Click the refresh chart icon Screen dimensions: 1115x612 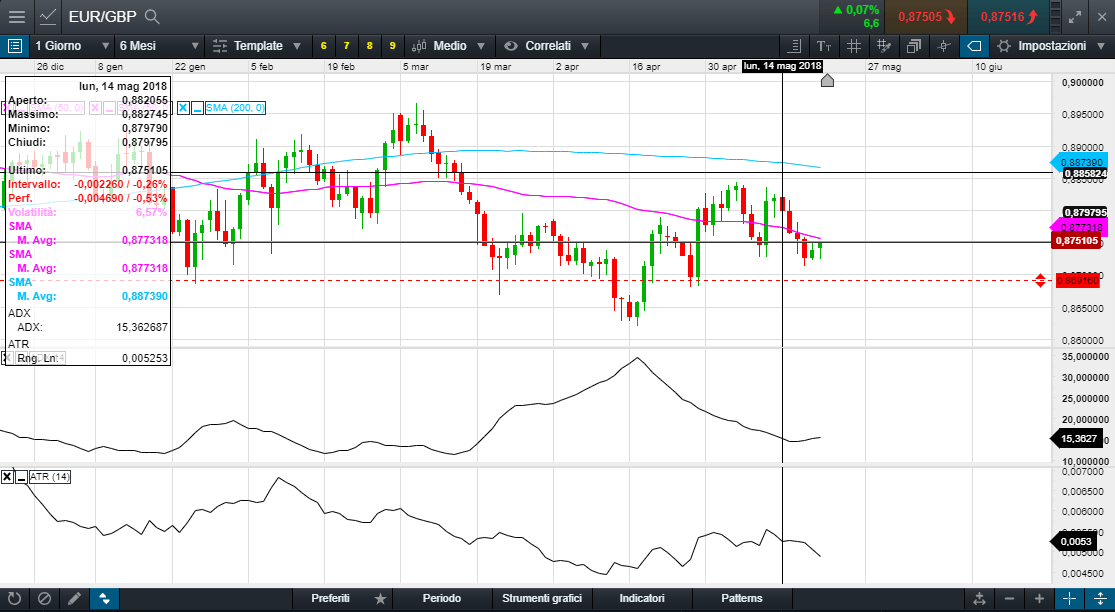14,598
